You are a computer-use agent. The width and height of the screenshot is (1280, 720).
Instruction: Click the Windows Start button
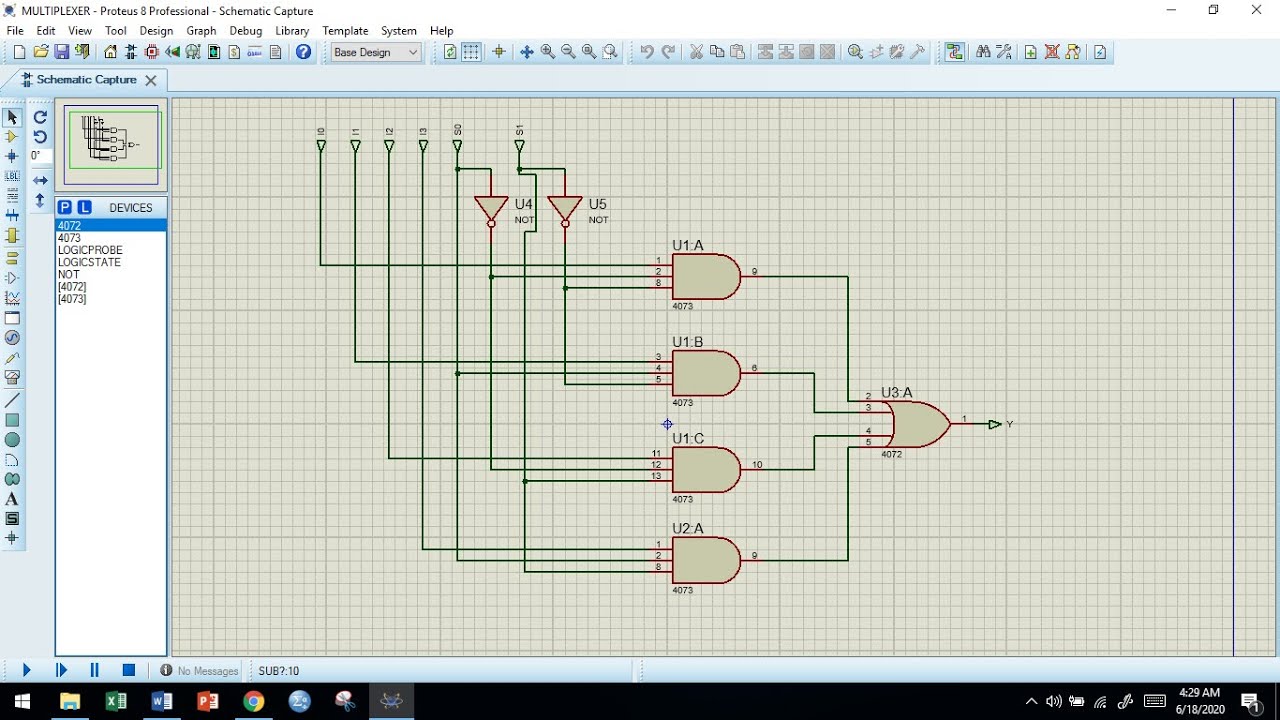(22, 701)
